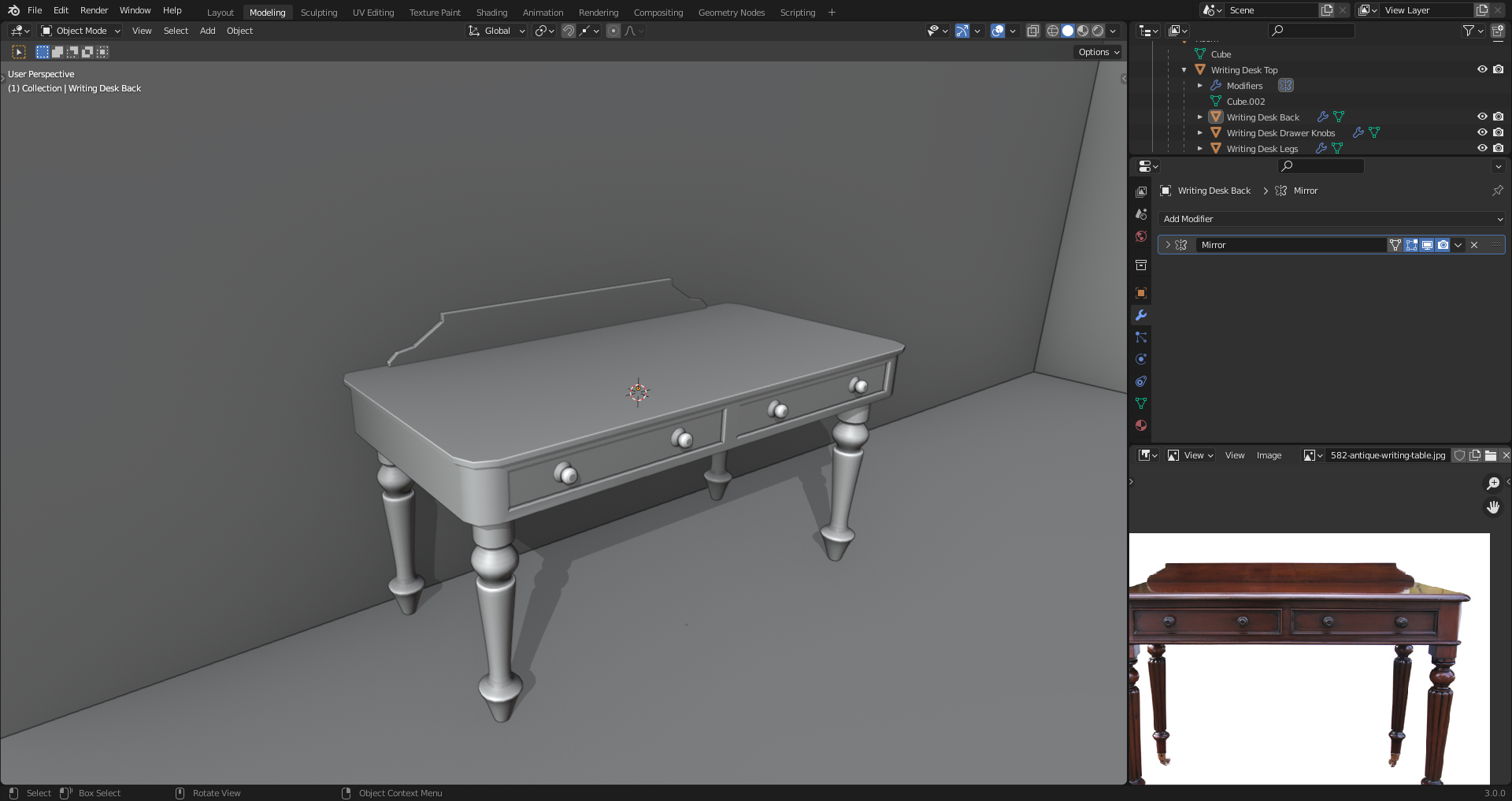Open the Physics properties tab
Screen dimensions: 1512x801
click(x=1141, y=359)
